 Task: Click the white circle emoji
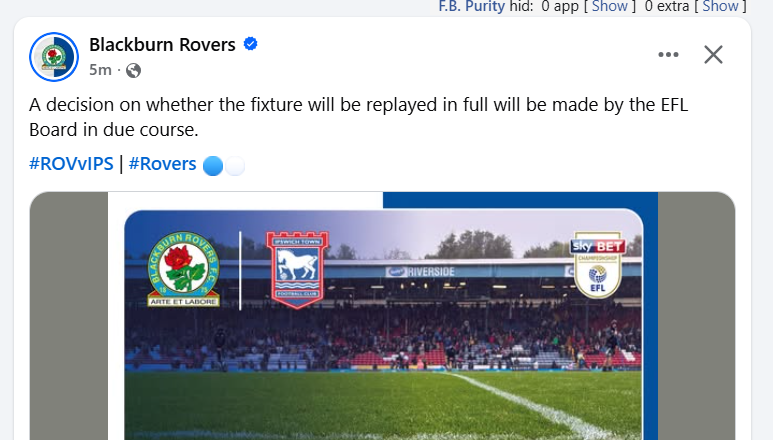coord(235,166)
